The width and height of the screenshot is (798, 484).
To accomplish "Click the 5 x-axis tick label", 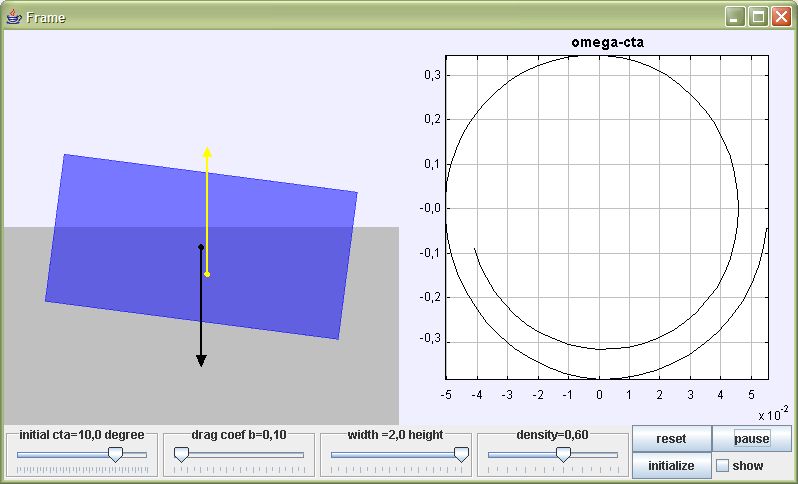I will (751, 395).
